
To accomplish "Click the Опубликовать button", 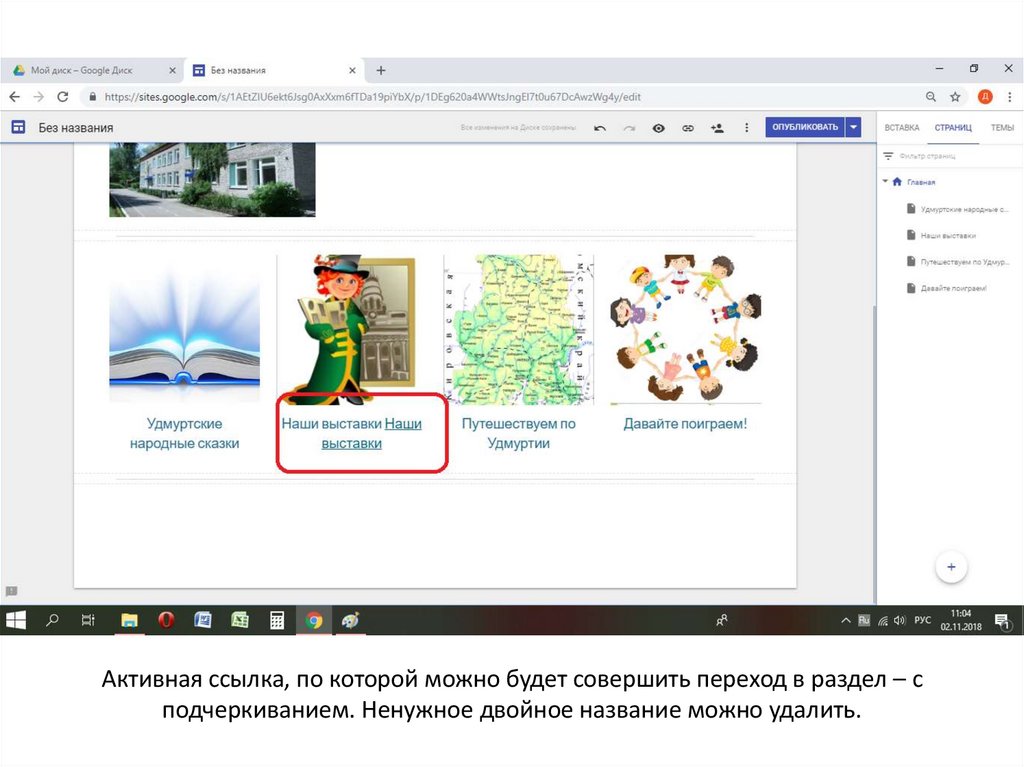I will tap(805, 127).
